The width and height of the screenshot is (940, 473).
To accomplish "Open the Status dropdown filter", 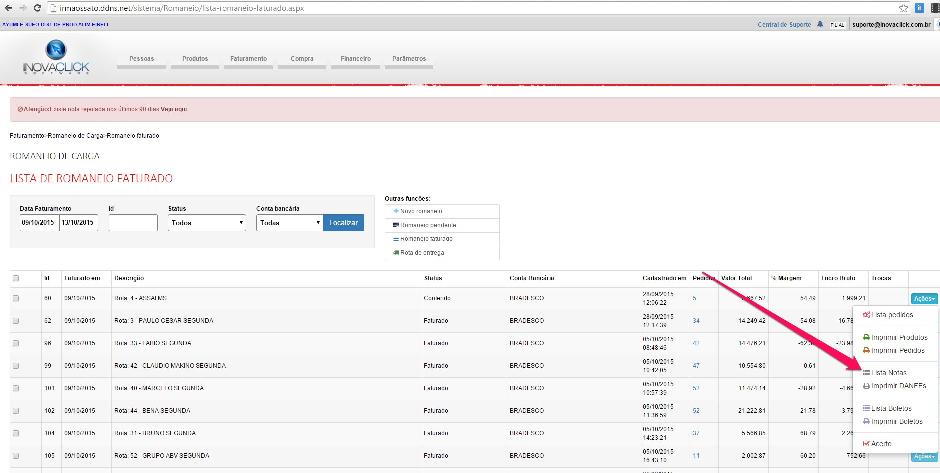I will pyautogui.click(x=207, y=223).
